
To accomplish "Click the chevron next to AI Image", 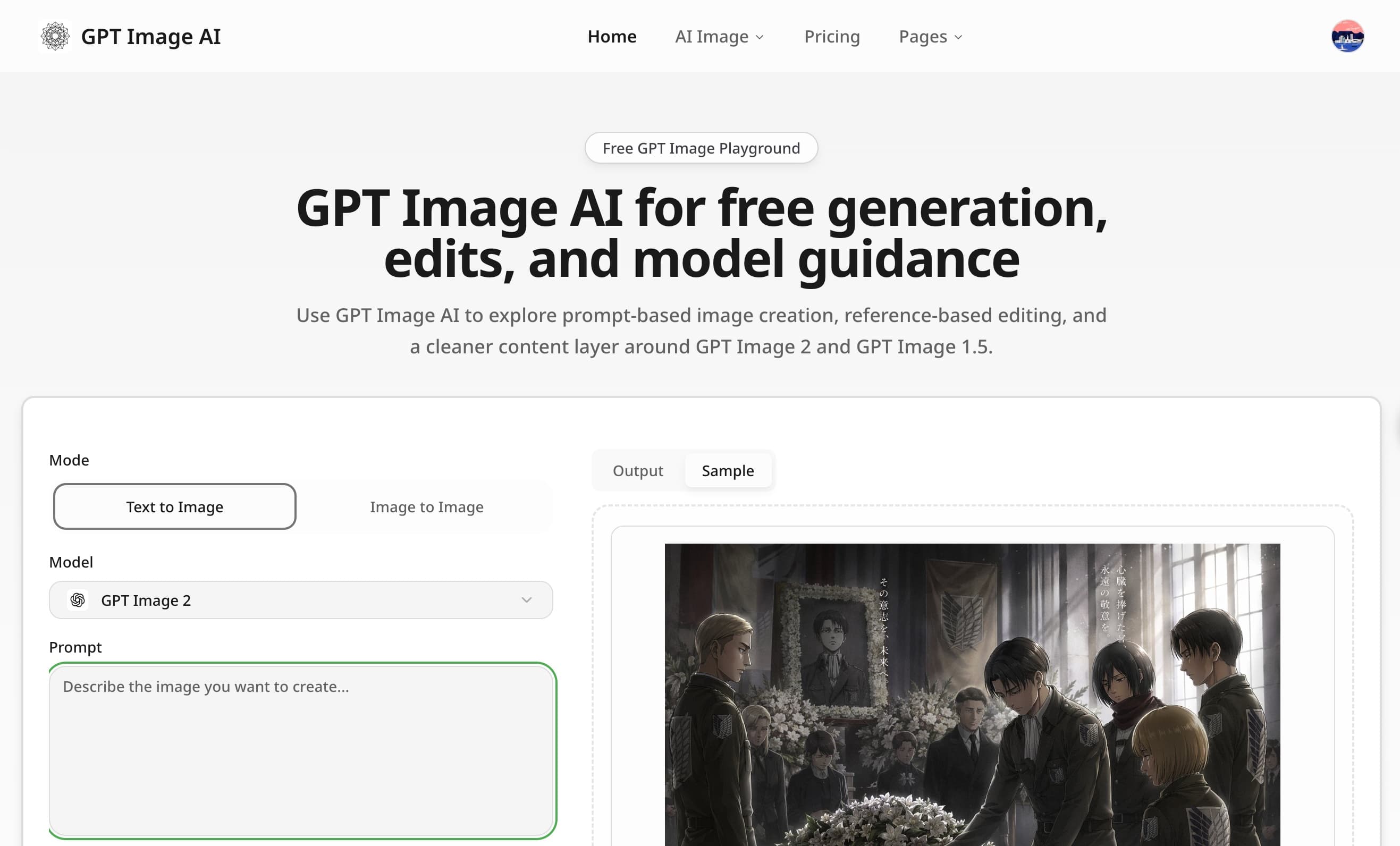I will coord(760,38).
